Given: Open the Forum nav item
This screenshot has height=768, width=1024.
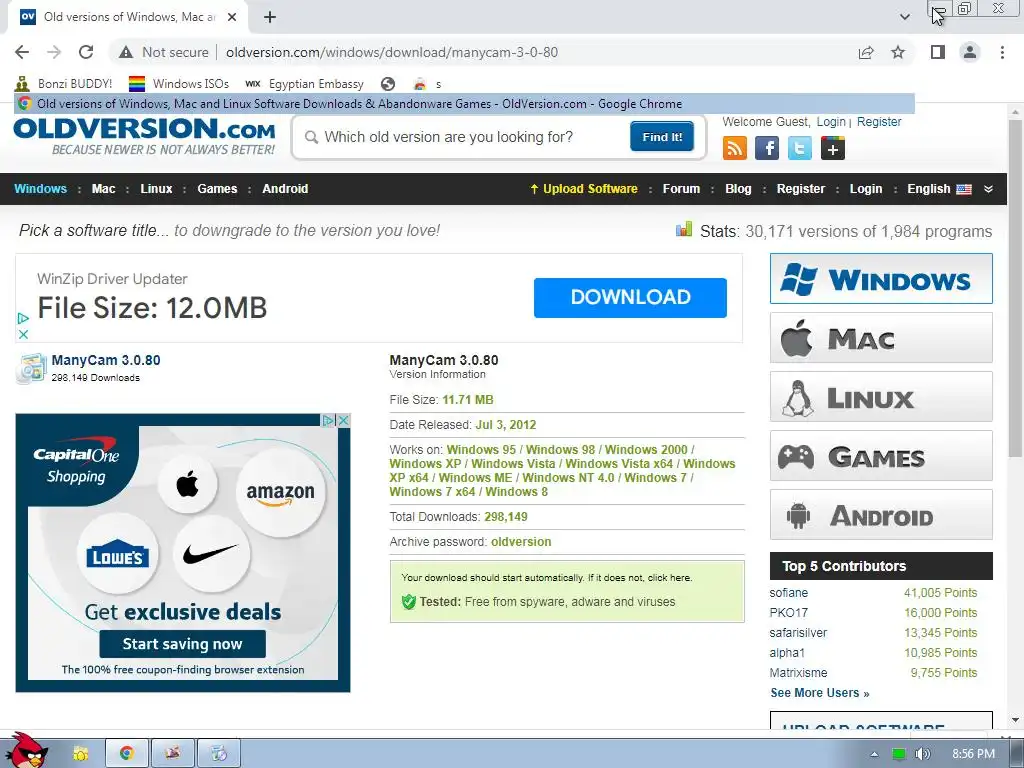Looking at the screenshot, I should pos(681,189).
